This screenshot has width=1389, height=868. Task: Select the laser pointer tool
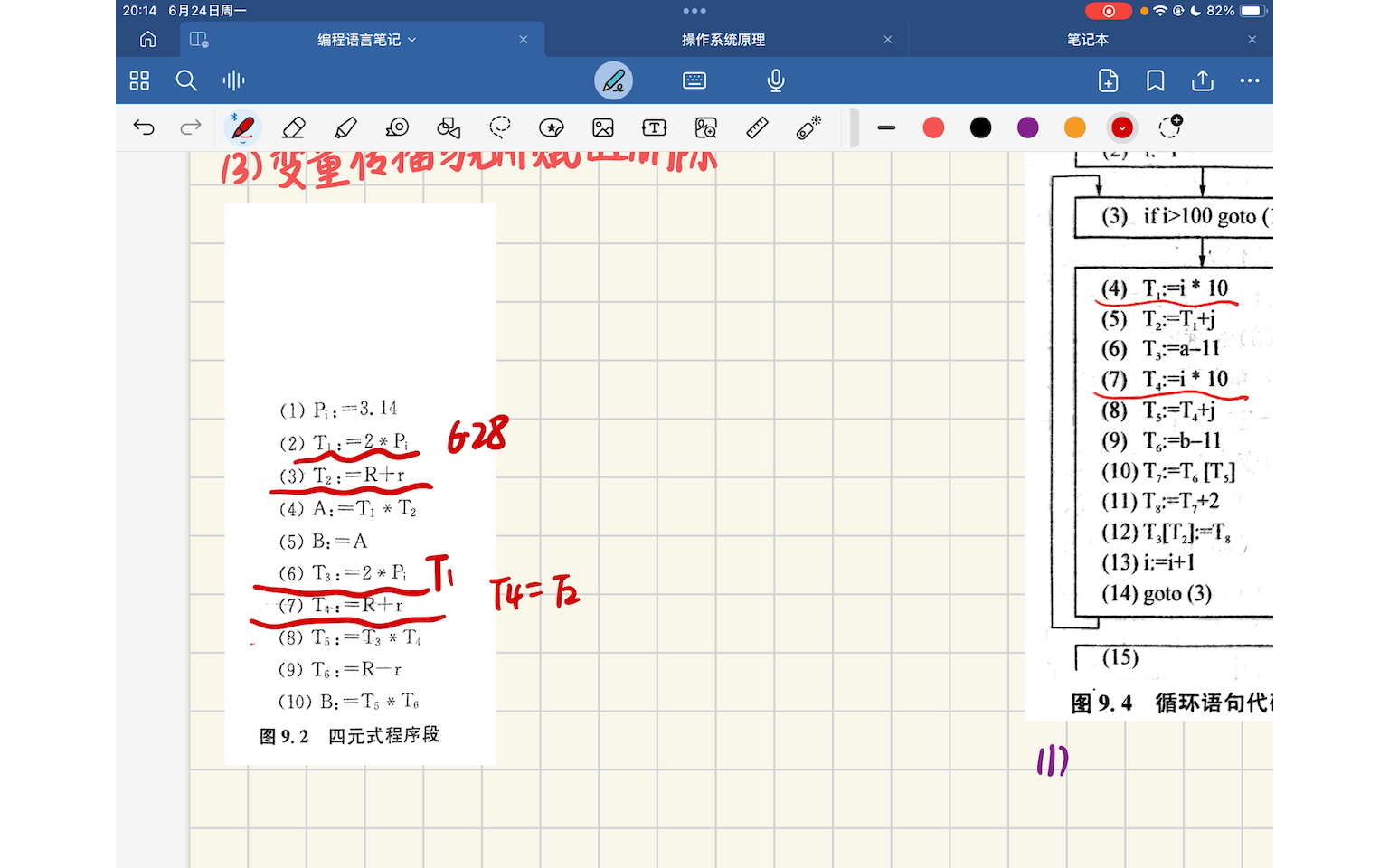pyautogui.click(x=809, y=127)
